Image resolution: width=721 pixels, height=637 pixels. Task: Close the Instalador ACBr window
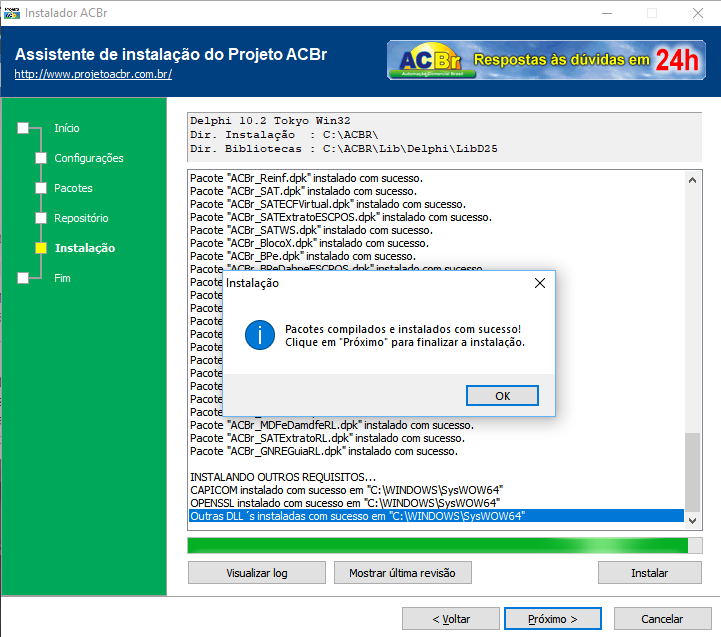click(x=698, y=13)
